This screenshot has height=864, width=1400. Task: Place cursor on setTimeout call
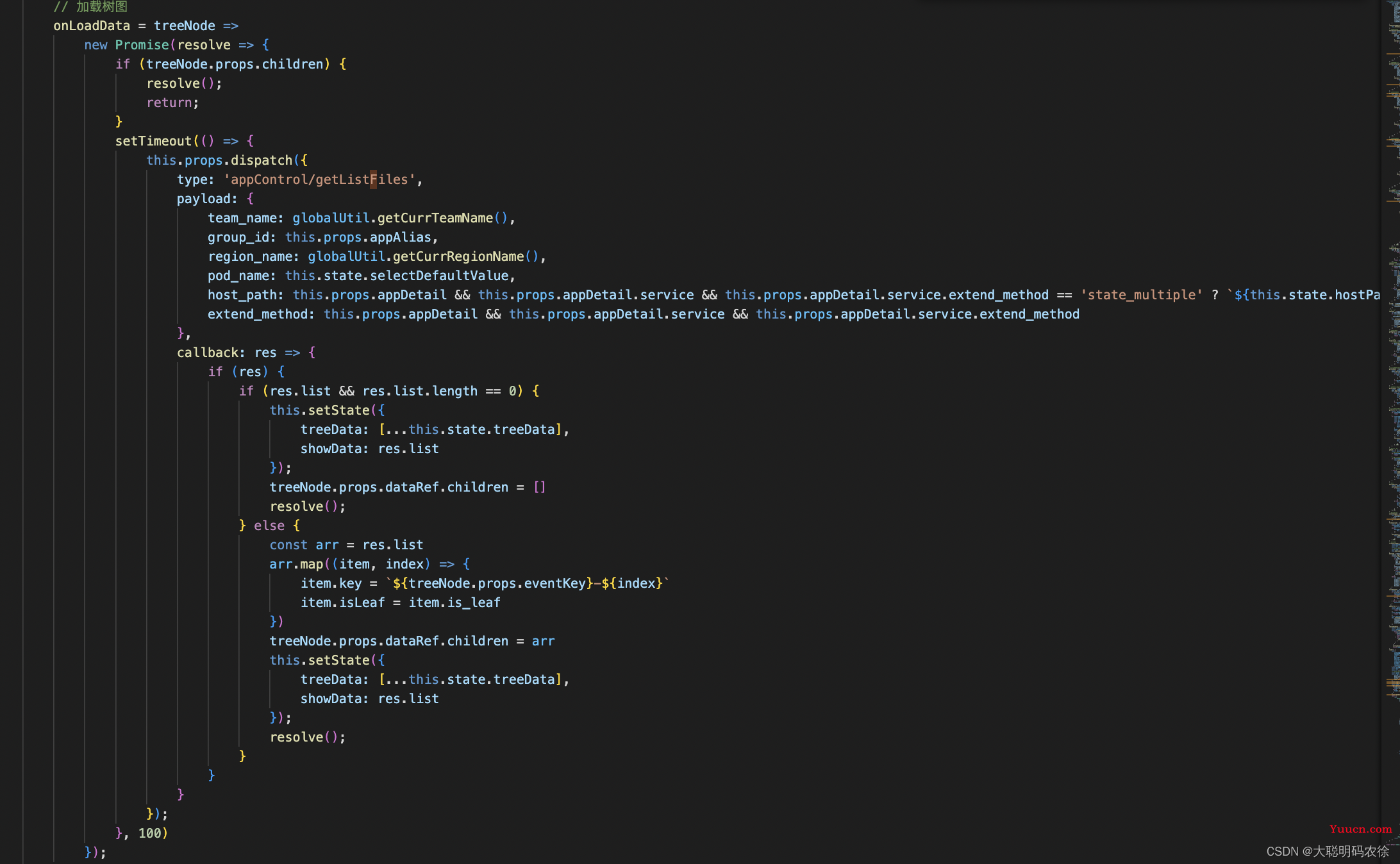pos(153,141)
